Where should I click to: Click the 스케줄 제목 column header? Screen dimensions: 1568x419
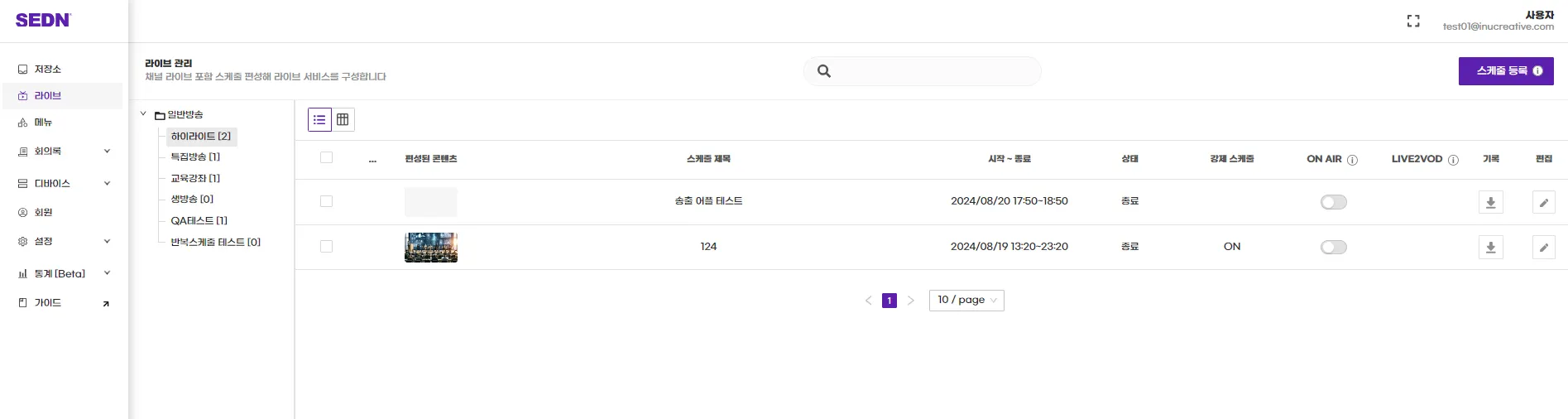point(708,159)
